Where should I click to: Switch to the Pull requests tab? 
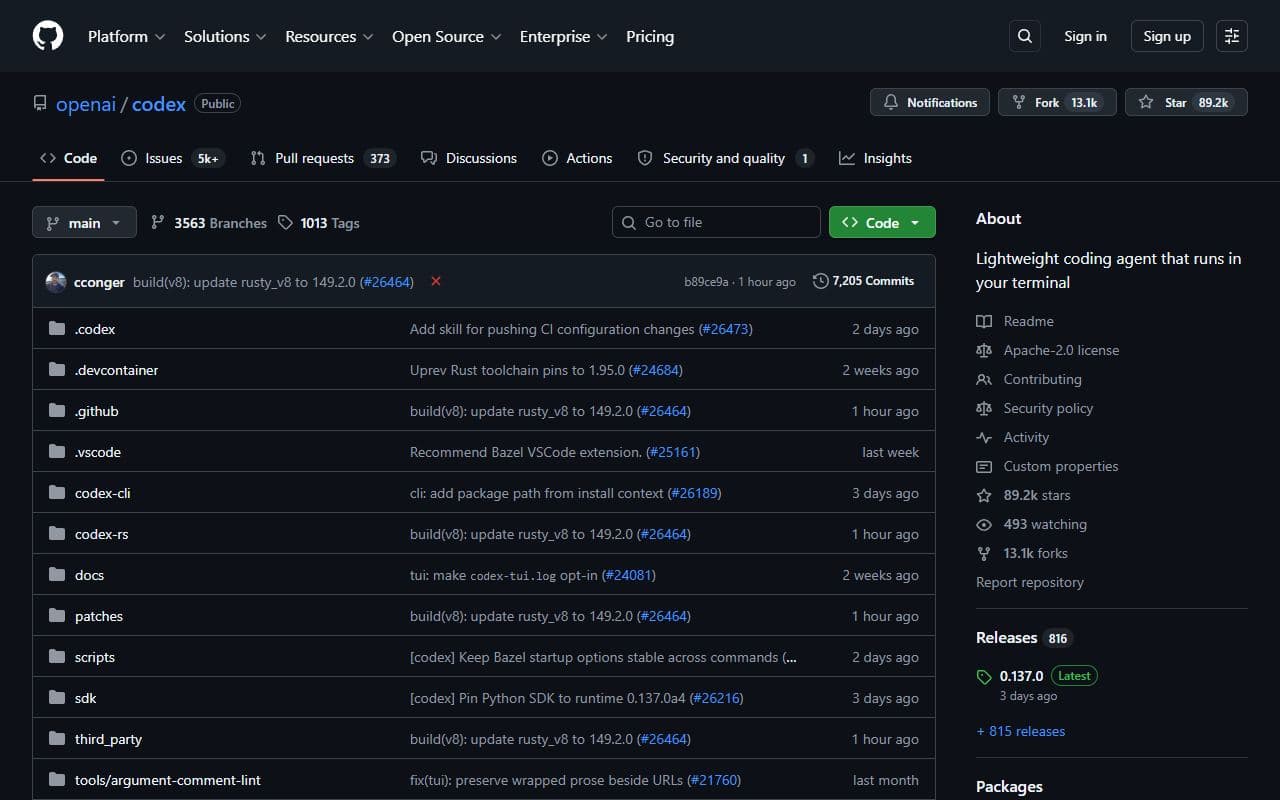coord(323,158)
